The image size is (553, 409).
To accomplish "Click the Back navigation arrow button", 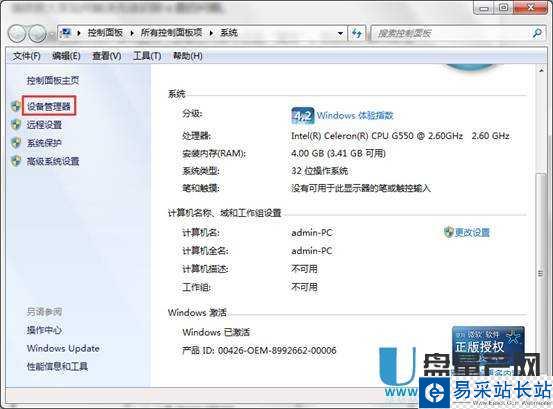I will [17, 33].
